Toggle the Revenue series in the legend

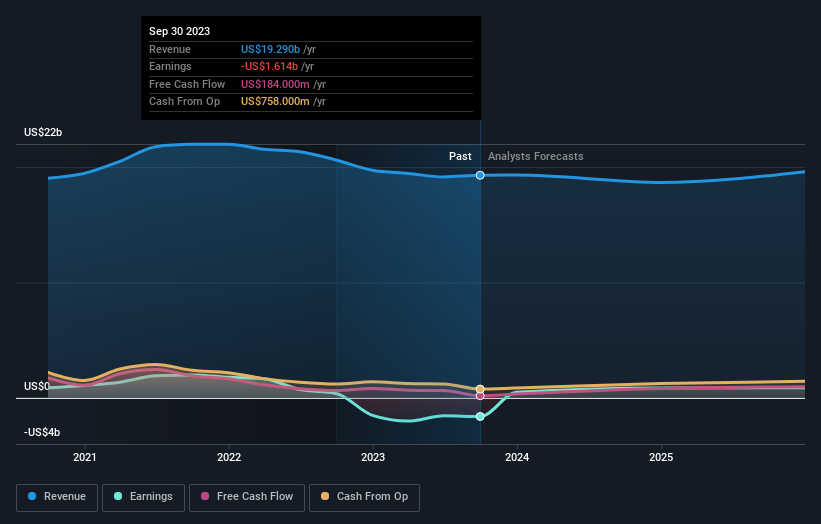tap(57, 497)
